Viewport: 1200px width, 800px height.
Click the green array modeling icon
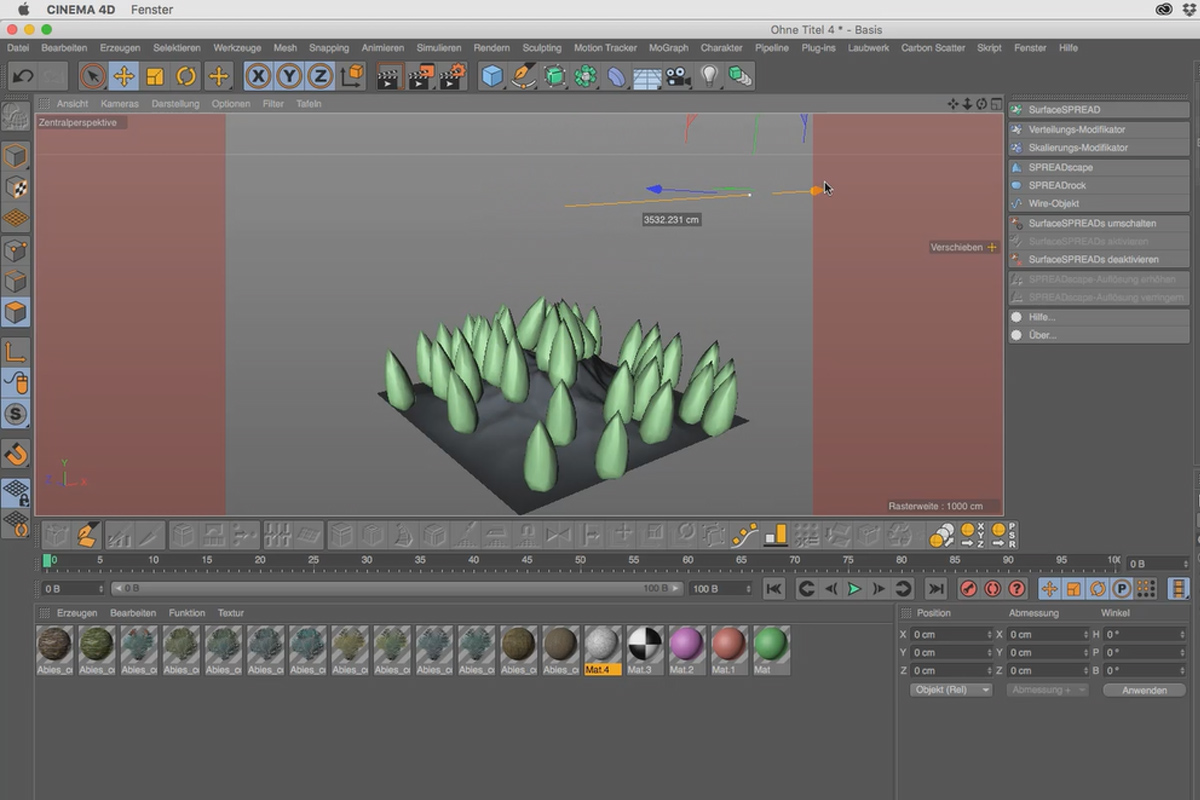[x=586, y=76]
